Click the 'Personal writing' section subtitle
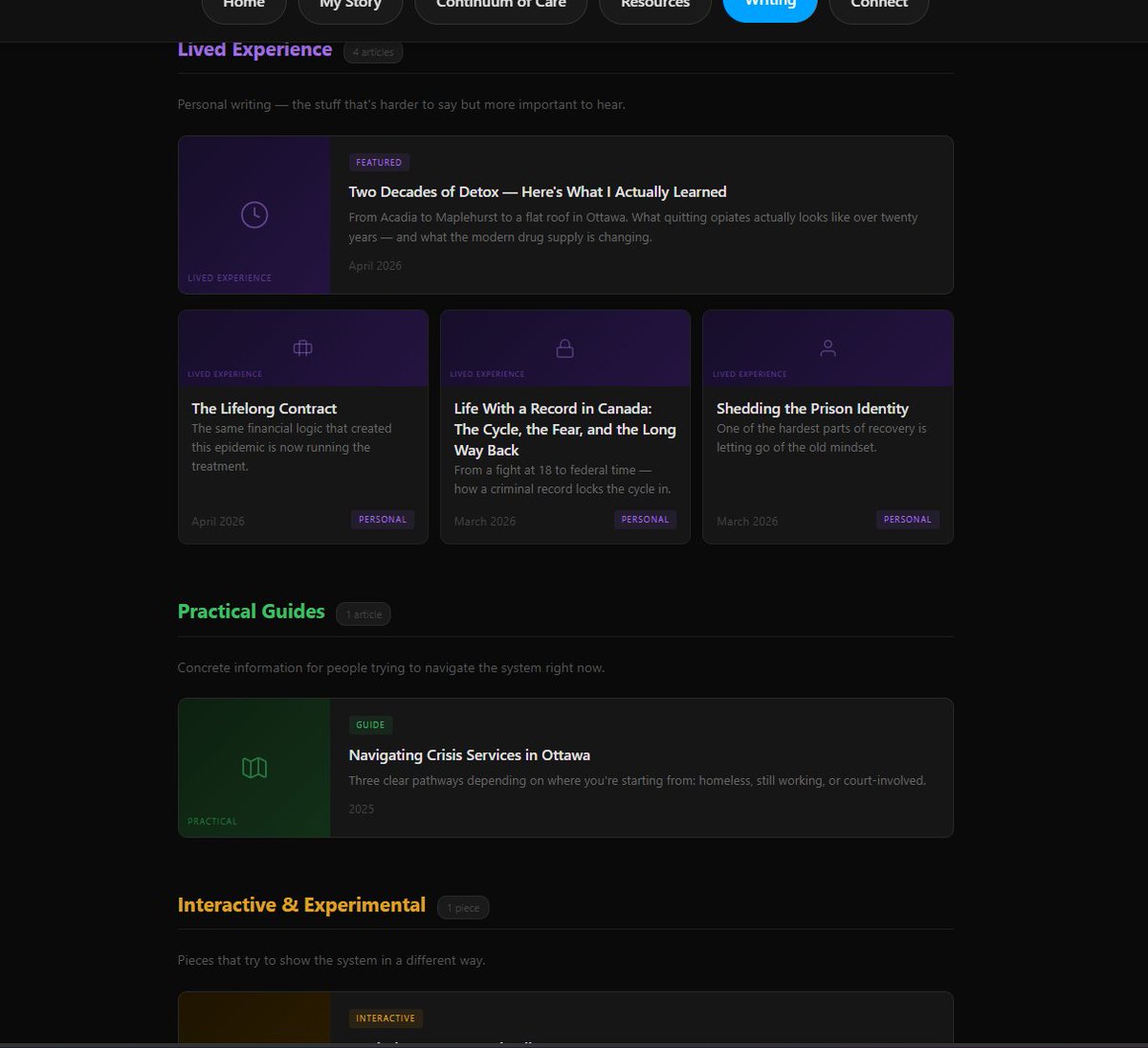 pyautogui.click(x=402, y=104)
